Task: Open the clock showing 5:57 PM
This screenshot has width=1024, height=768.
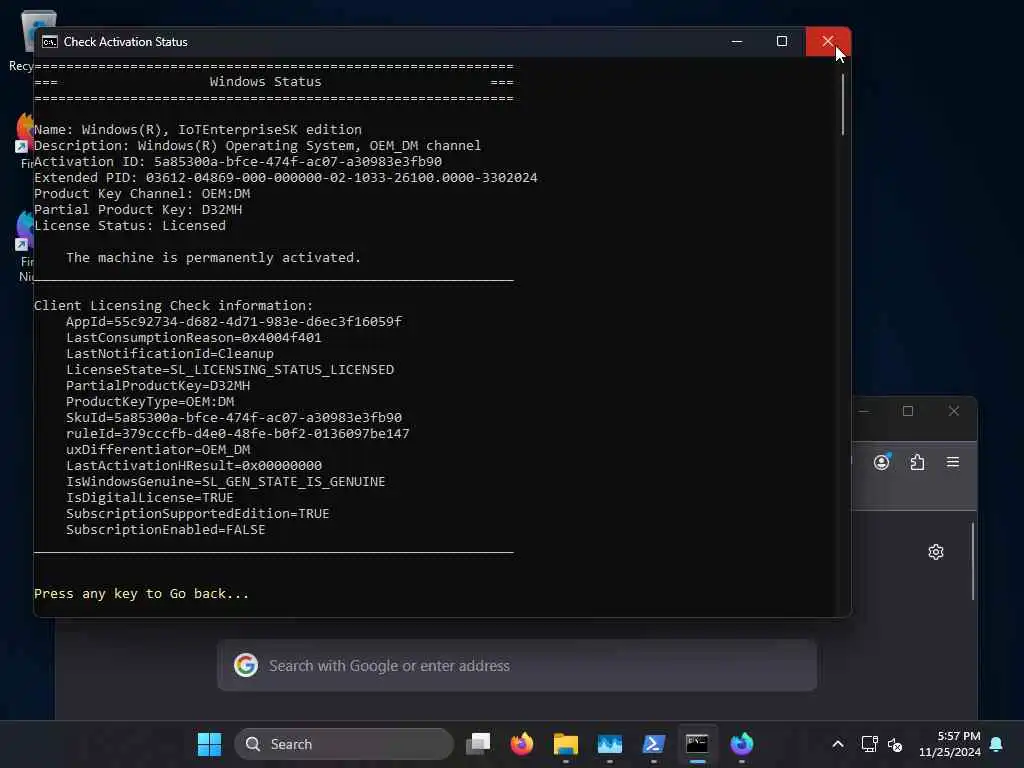Action: pyautogui.click(x=950, y=744)
